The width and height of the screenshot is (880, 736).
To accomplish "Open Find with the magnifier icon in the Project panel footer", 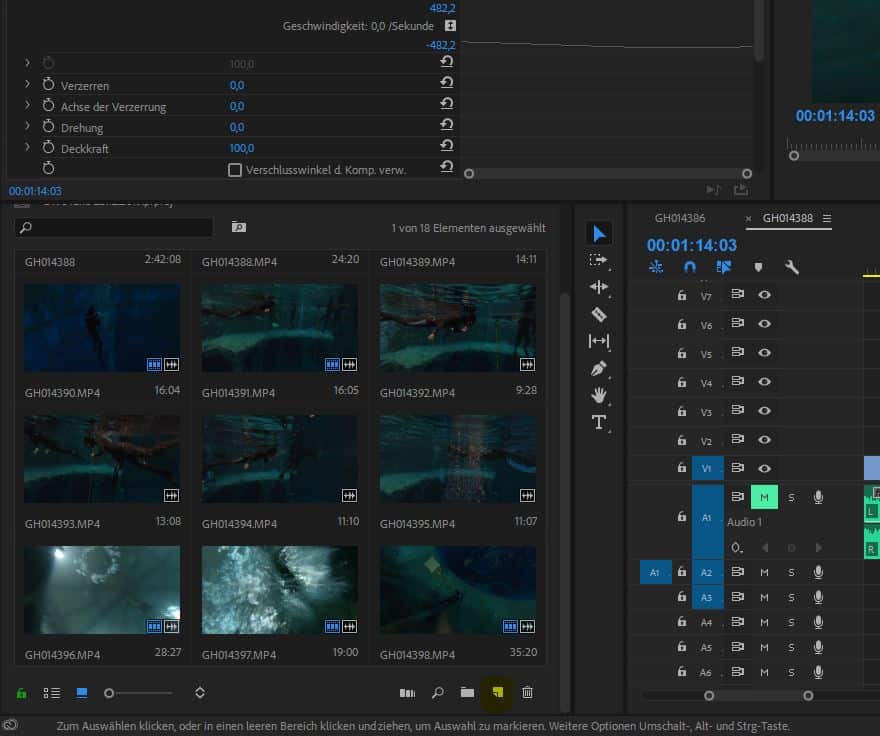I will pyautogui.click(x=438, y=692).
